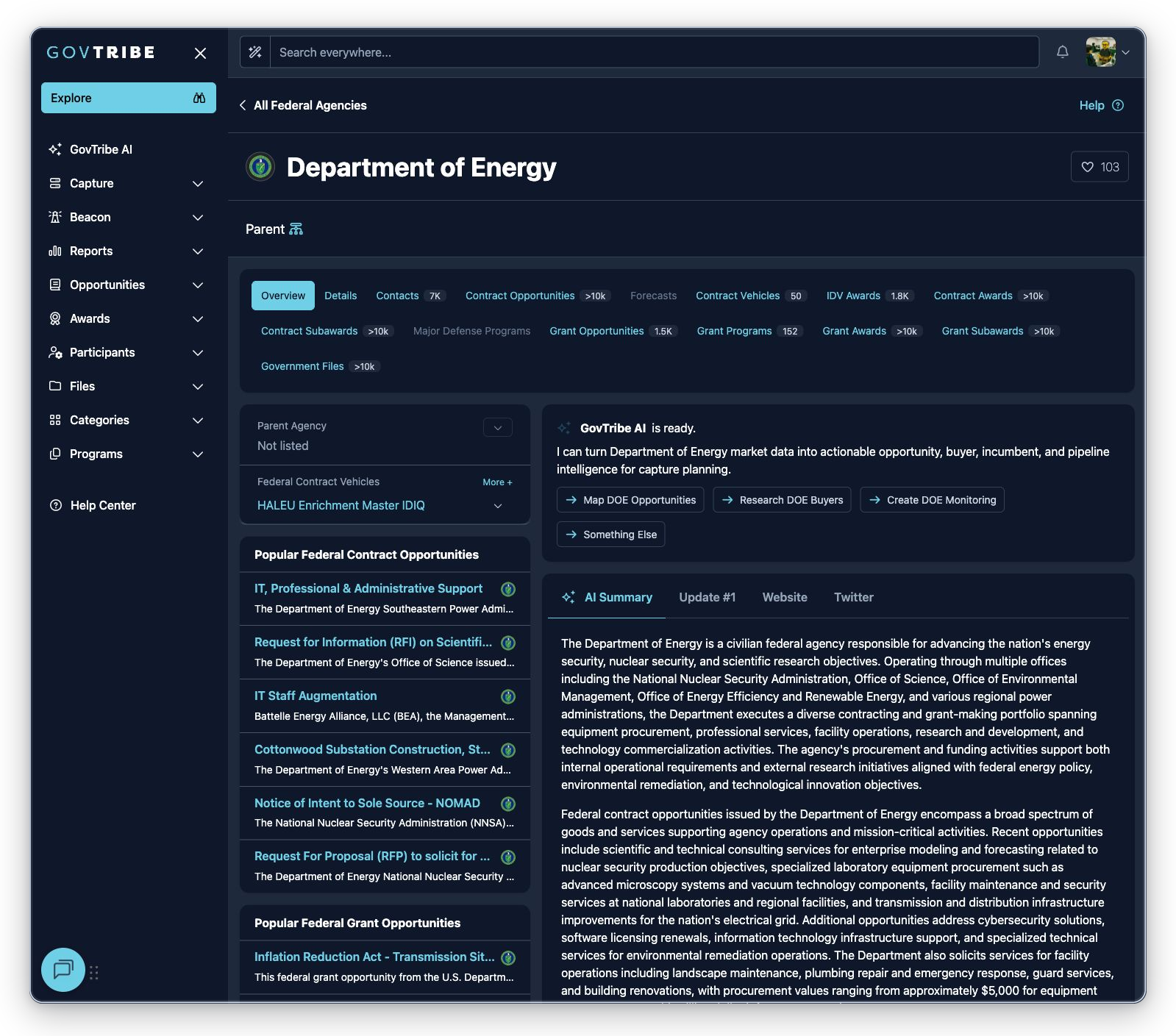Expand the Participants menu

pos(198,352)
